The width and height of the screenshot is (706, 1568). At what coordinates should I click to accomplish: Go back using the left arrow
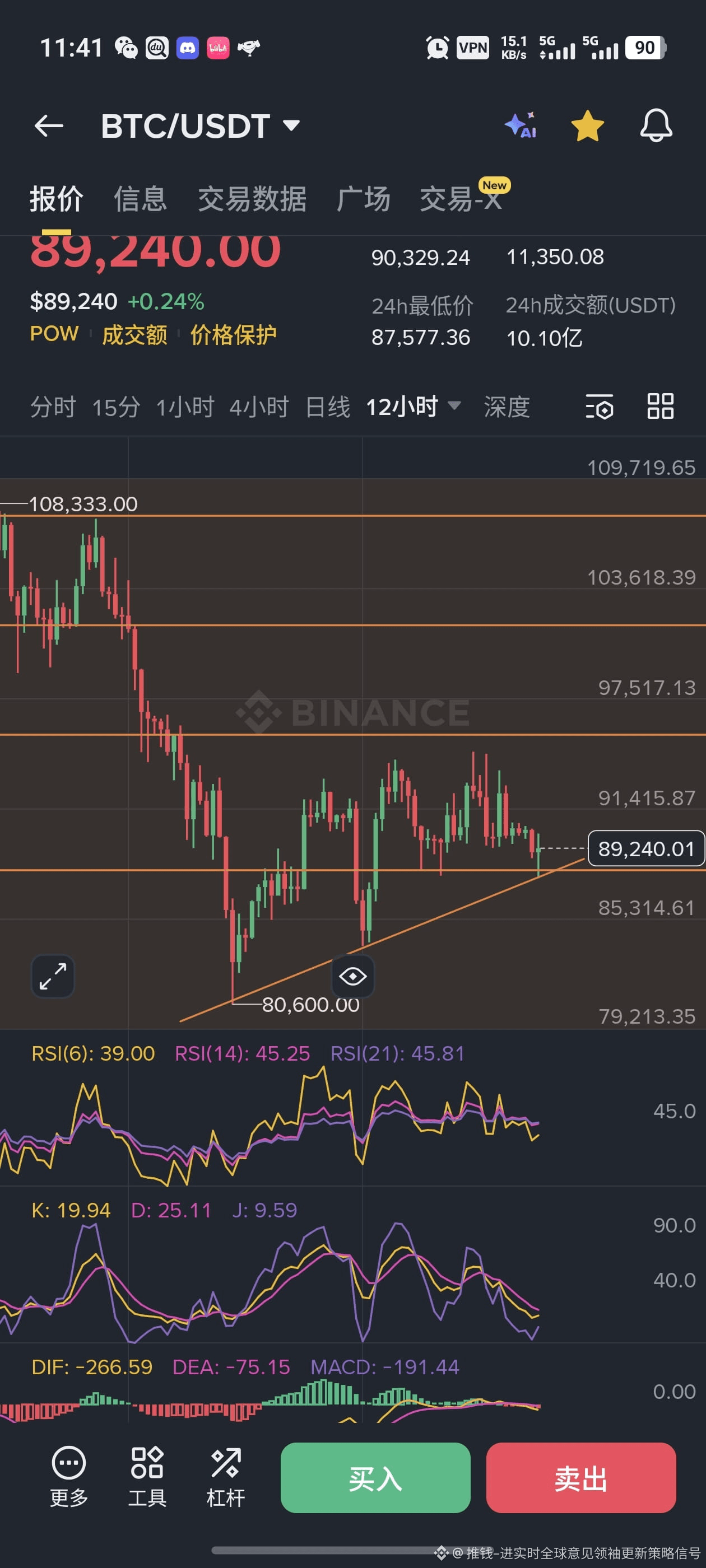coord(49,126)
